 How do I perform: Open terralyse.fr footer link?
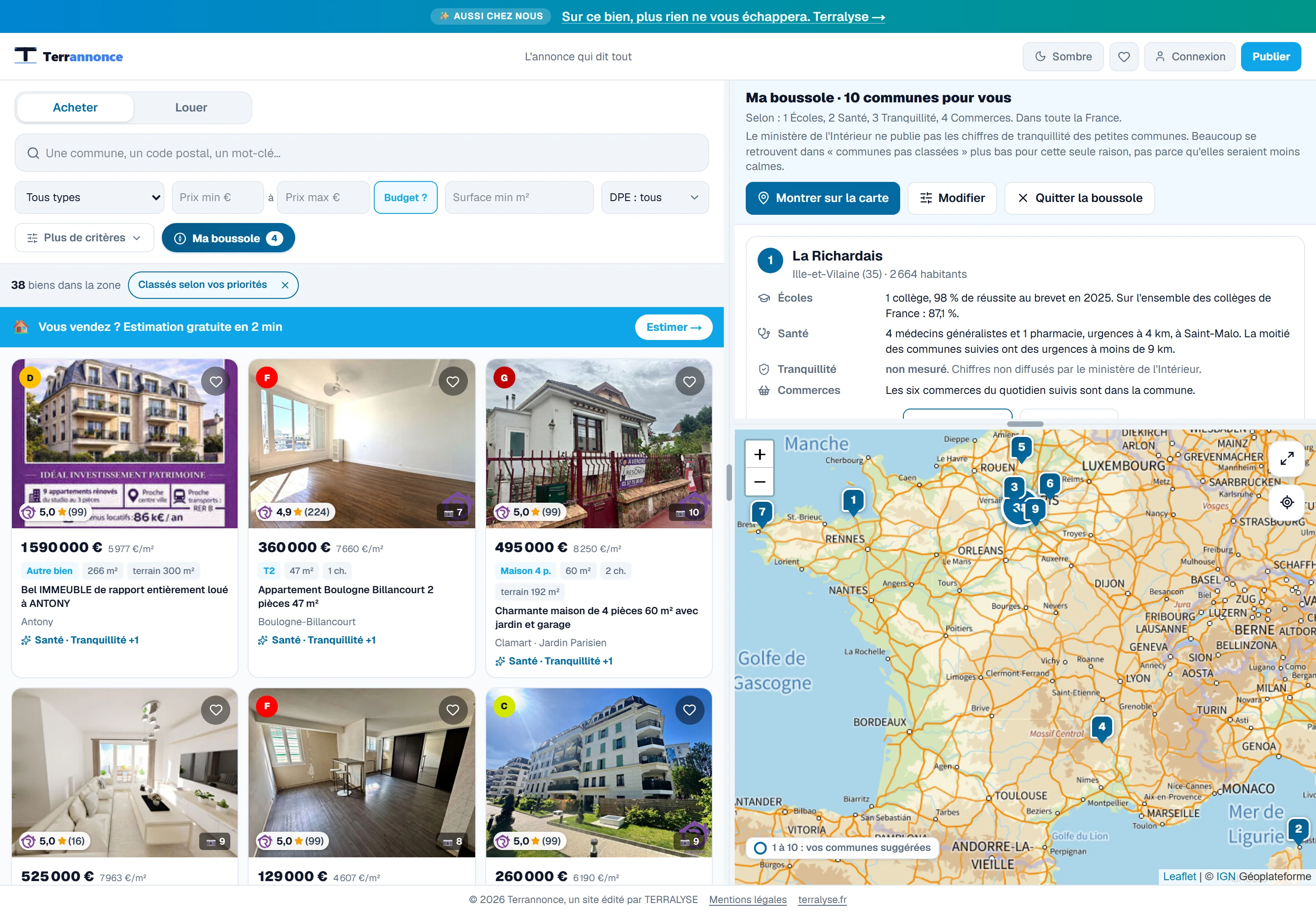(822, 900)
